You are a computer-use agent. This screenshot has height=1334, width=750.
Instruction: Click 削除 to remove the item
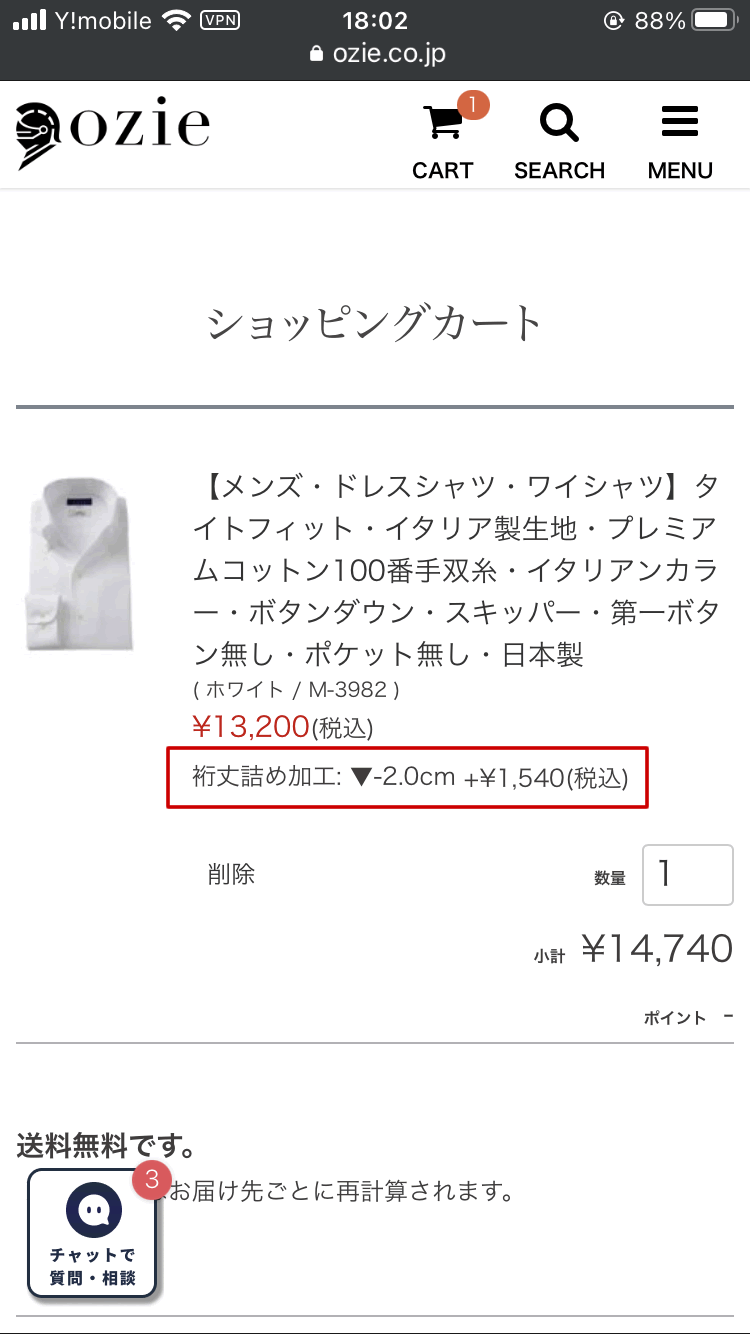pos(231,874)
